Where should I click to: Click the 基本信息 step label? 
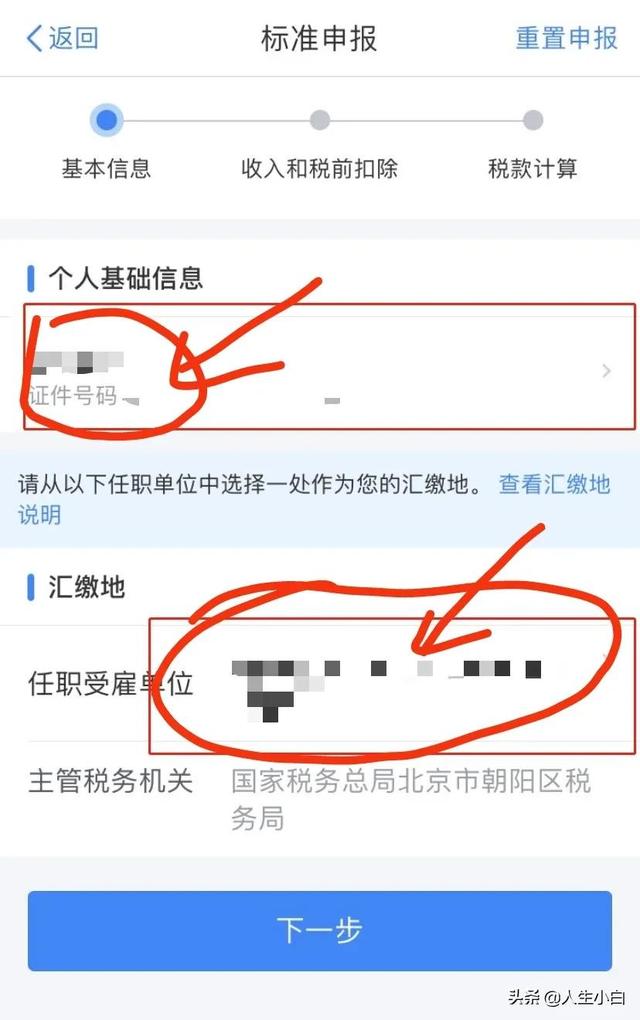click(107, 168)
